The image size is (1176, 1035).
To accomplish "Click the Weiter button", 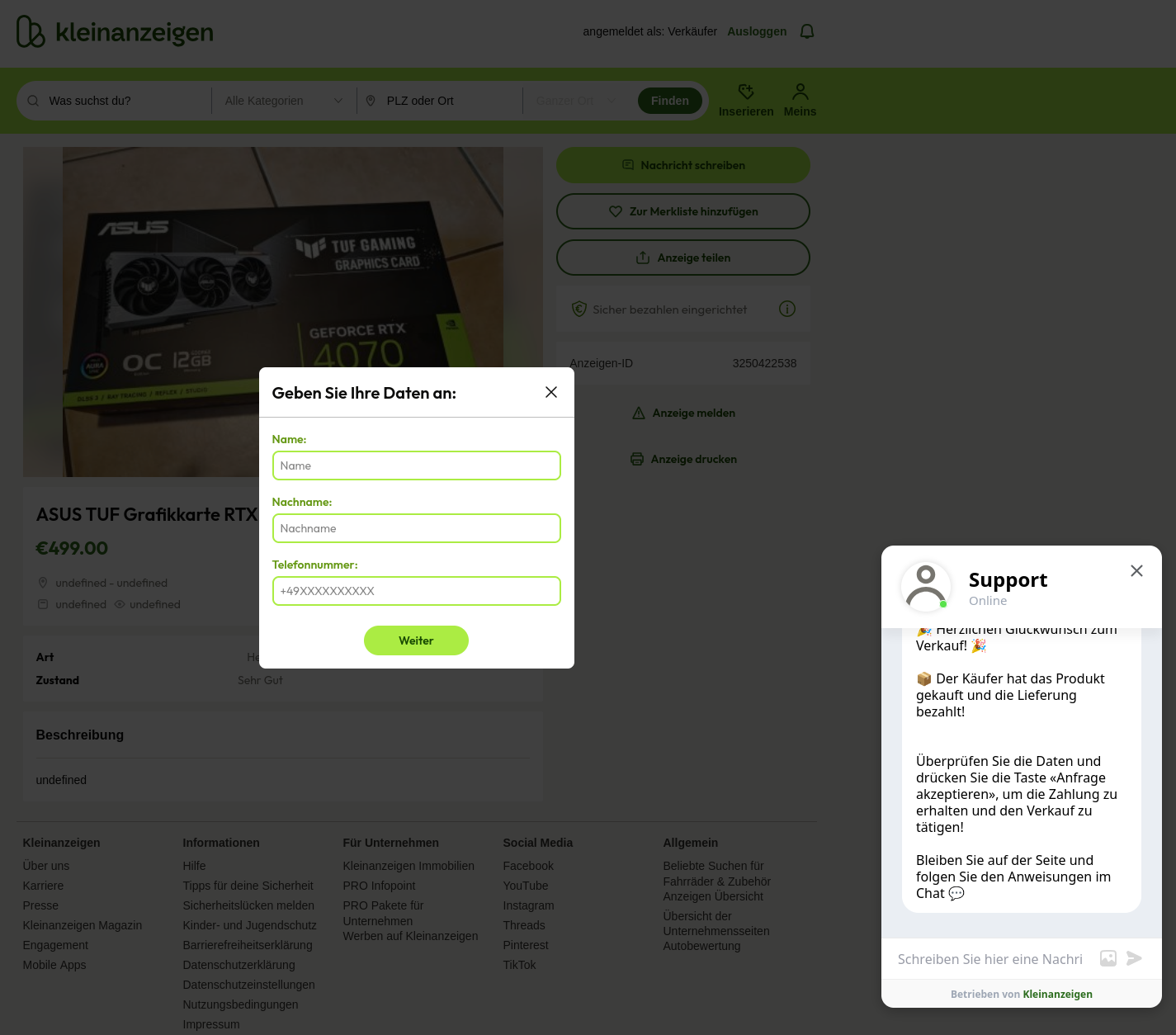I will pos(416,640).
